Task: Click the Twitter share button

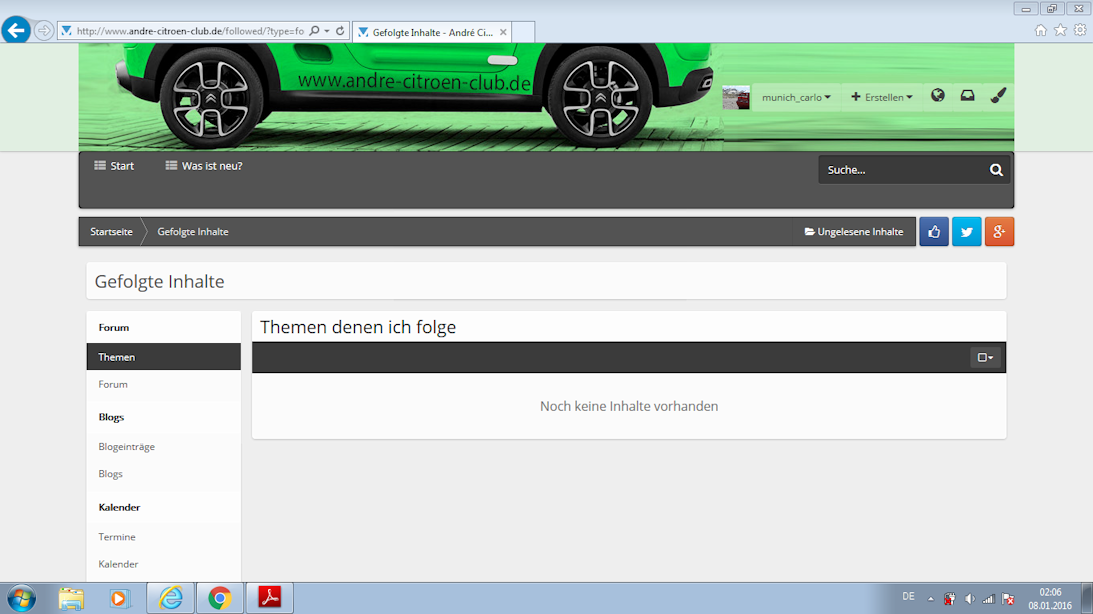Action: coord(967,232)
